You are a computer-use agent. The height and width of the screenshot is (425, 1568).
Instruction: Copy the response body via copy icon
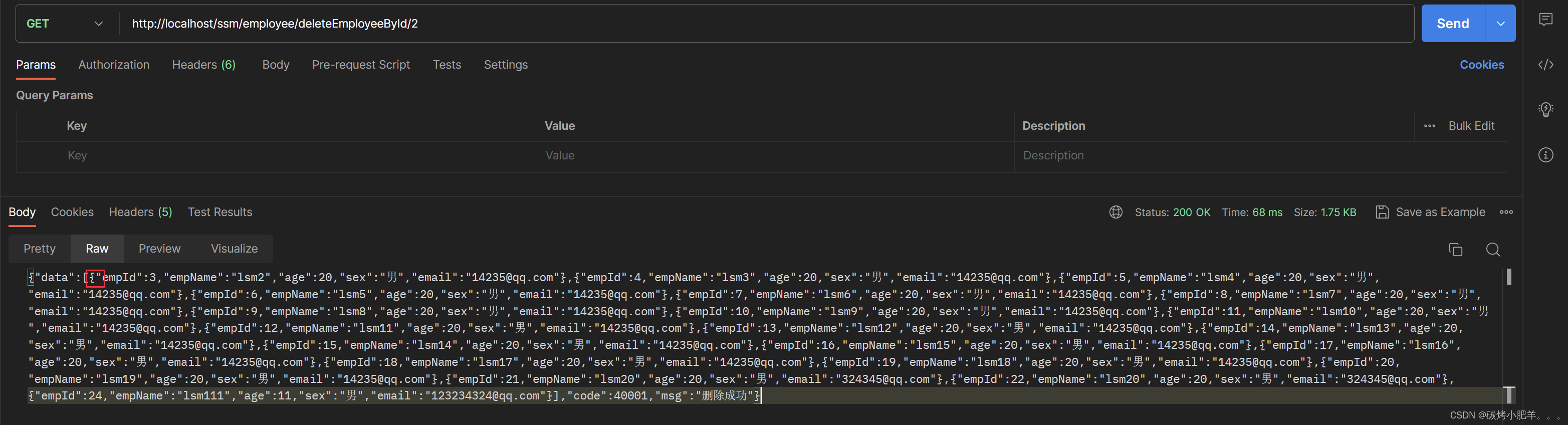coord(1455,249)
